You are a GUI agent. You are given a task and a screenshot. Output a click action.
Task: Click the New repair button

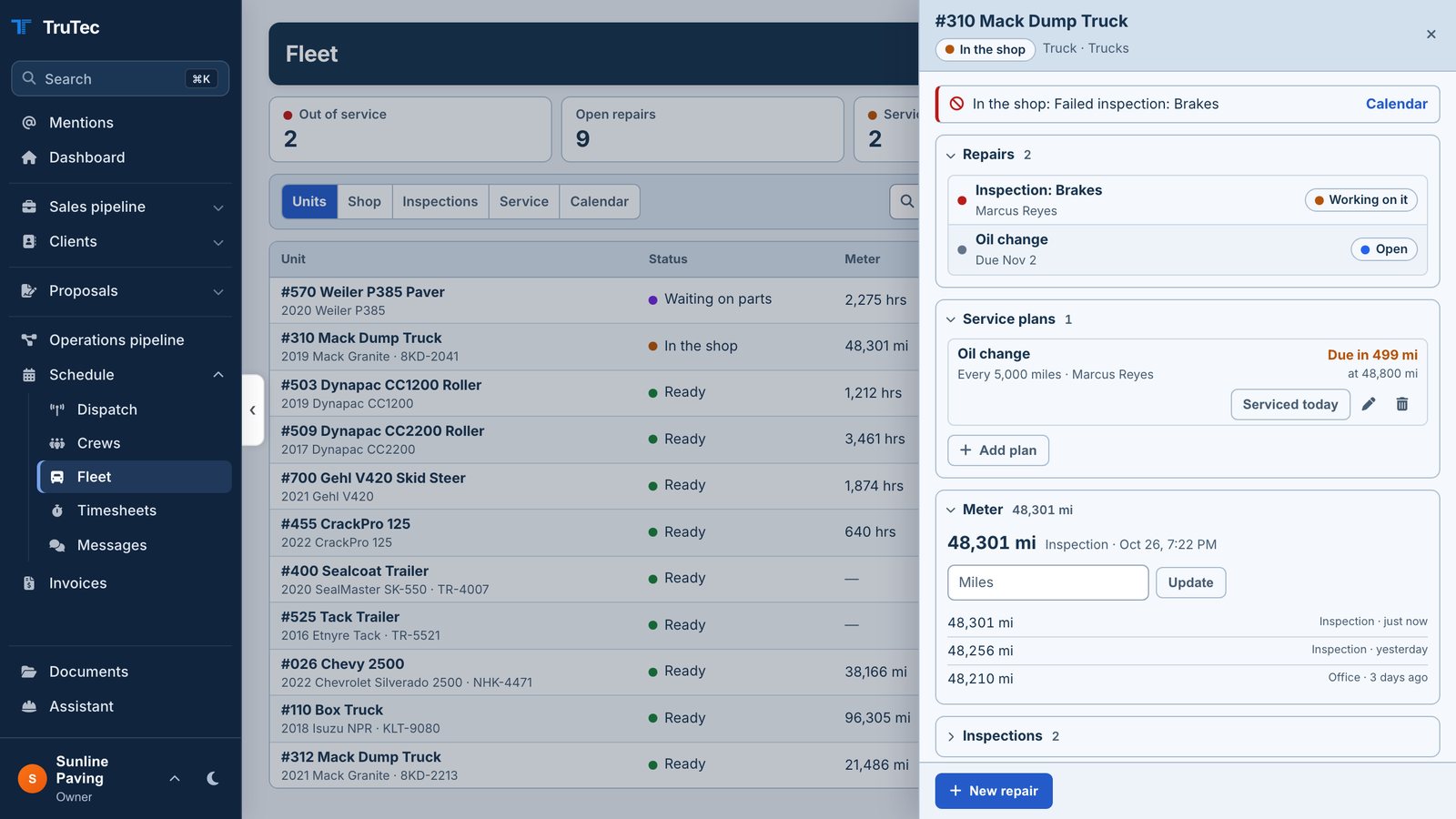994,791
